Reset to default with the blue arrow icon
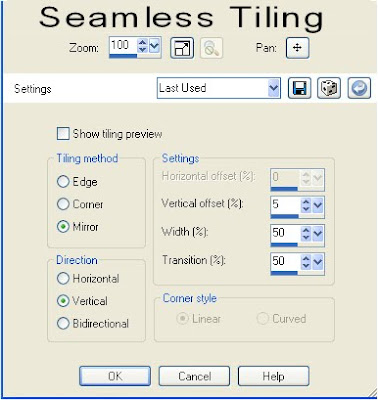Screen dimensions: 378x400 click(359, 88)
